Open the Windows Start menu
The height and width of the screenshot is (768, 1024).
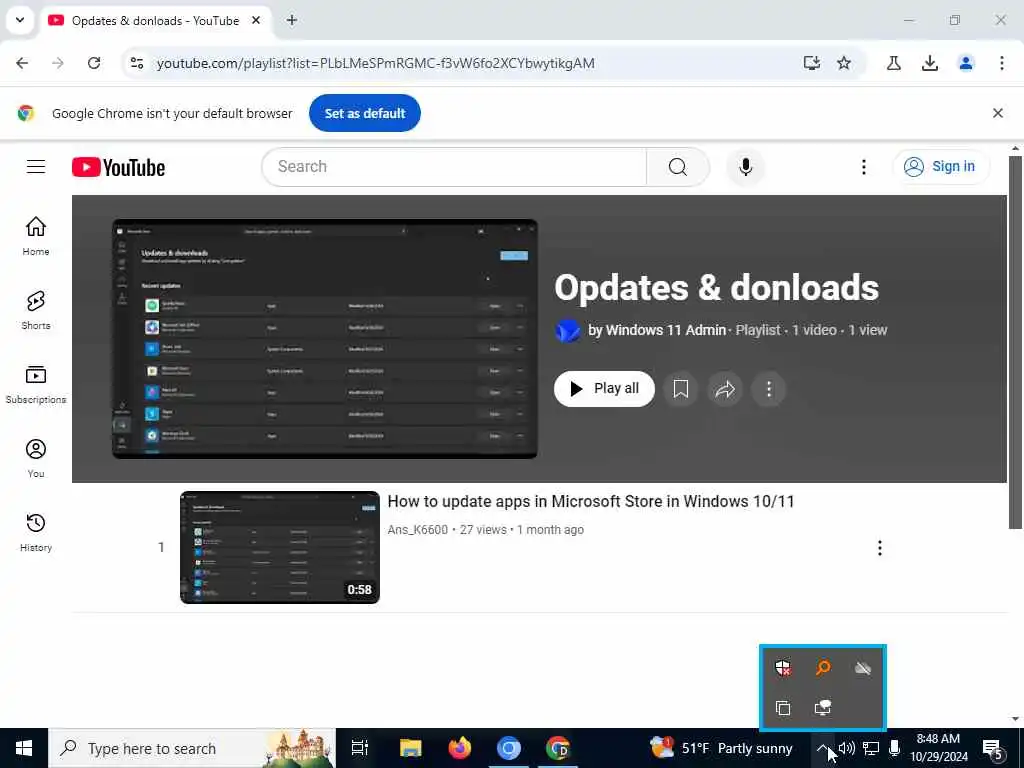pos(24,748)
